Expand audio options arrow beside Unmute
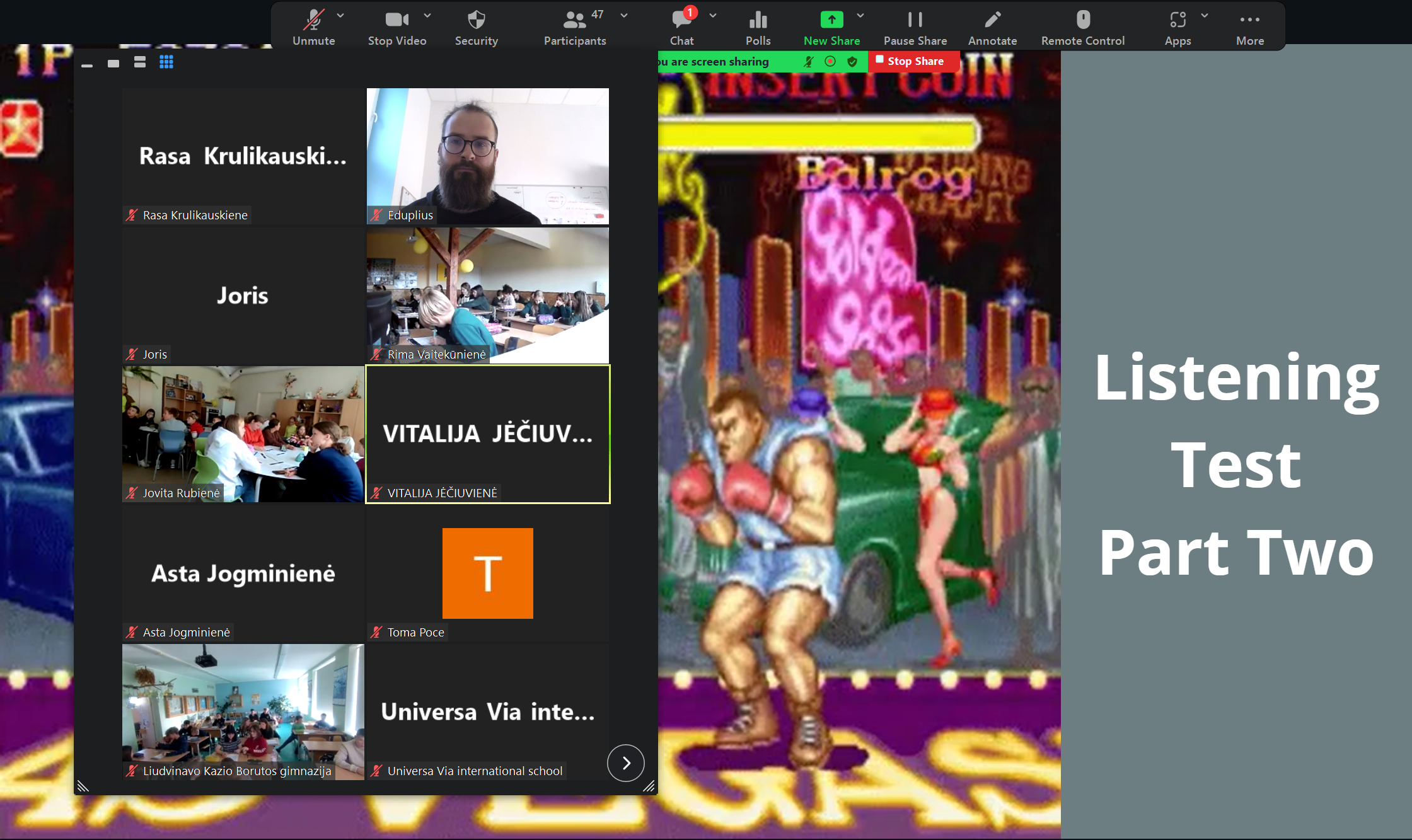1412x840 pixels. 340,15
